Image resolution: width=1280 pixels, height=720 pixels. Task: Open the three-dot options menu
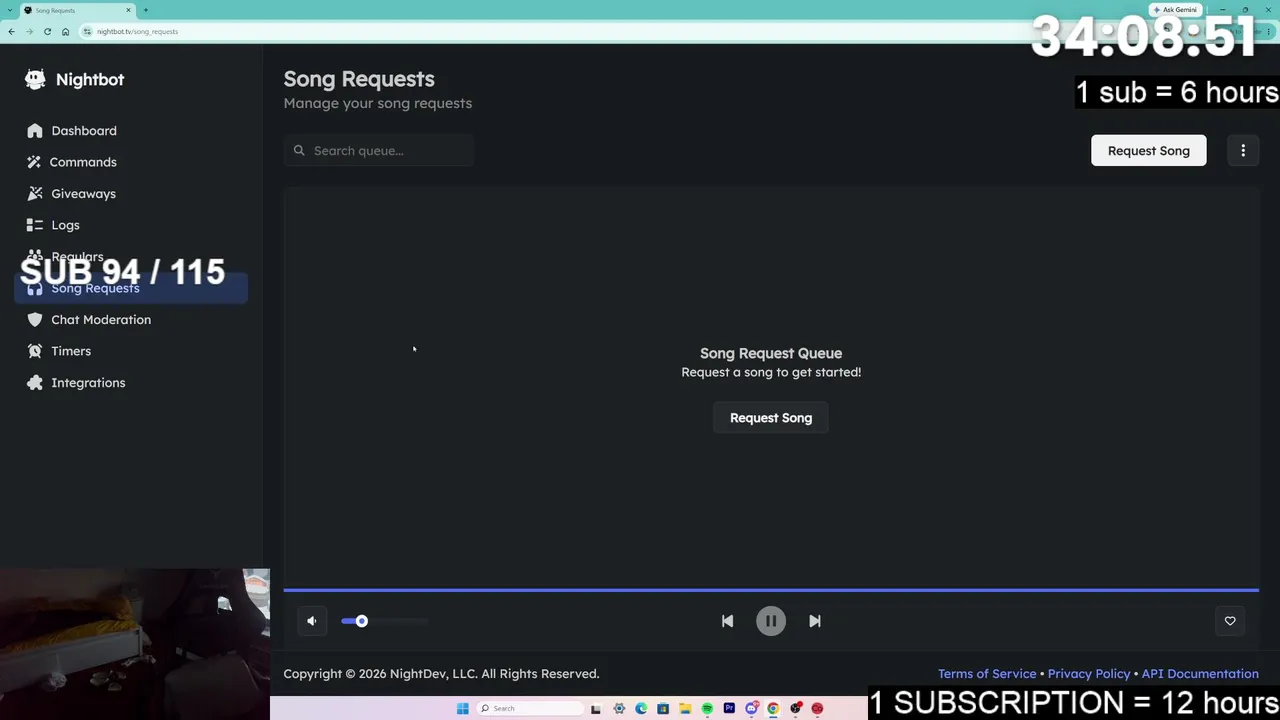[1243, 151]
